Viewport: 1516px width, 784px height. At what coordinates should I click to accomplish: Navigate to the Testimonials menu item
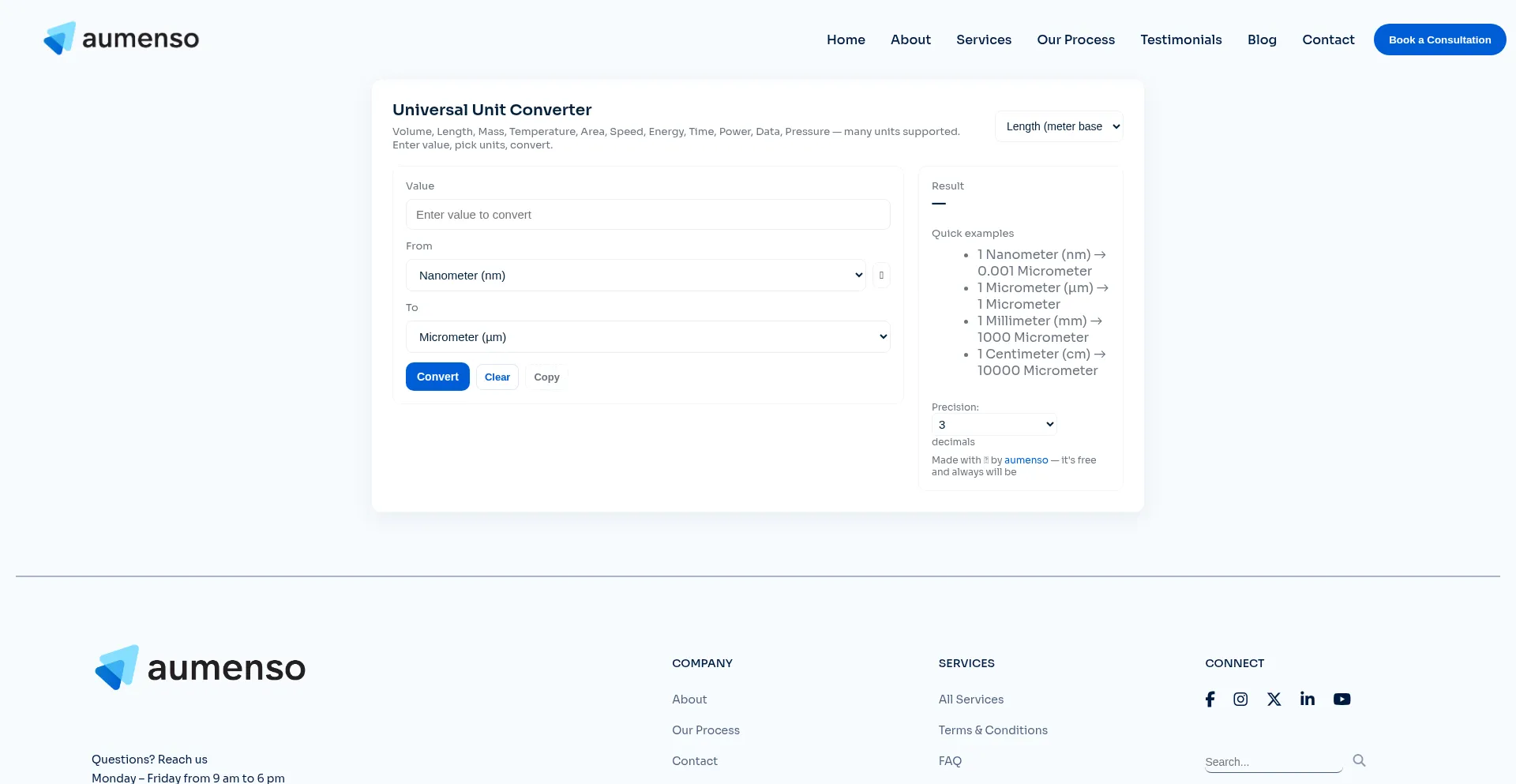1180,39
